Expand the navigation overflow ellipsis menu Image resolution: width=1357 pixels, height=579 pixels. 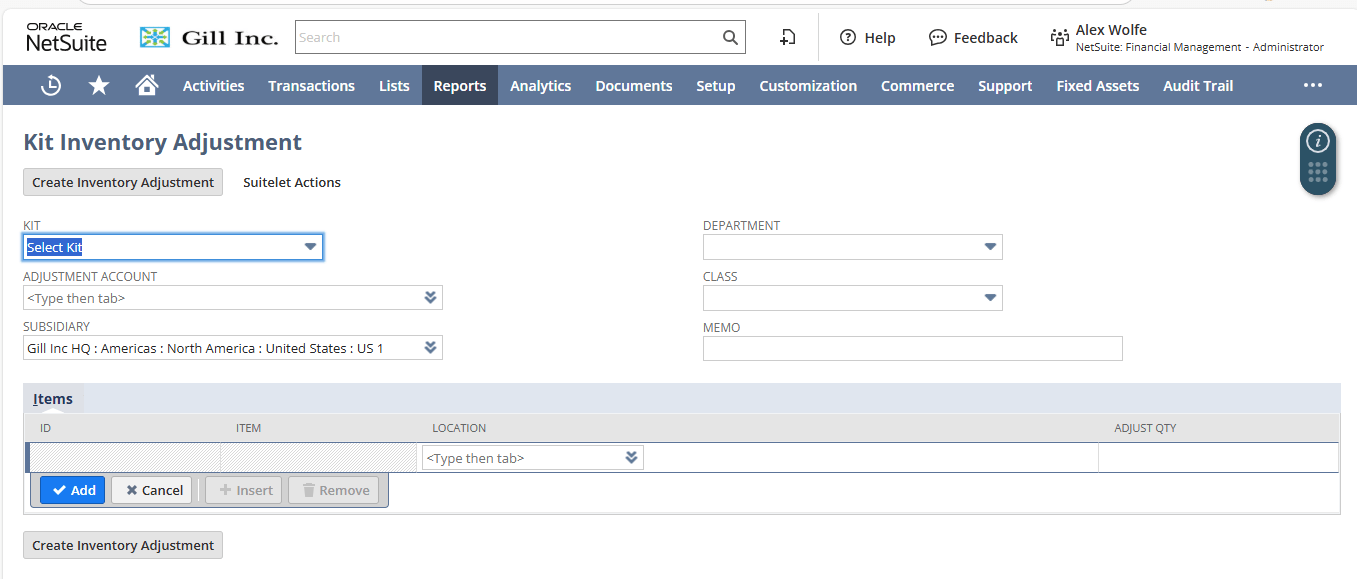click(1313, 86)
